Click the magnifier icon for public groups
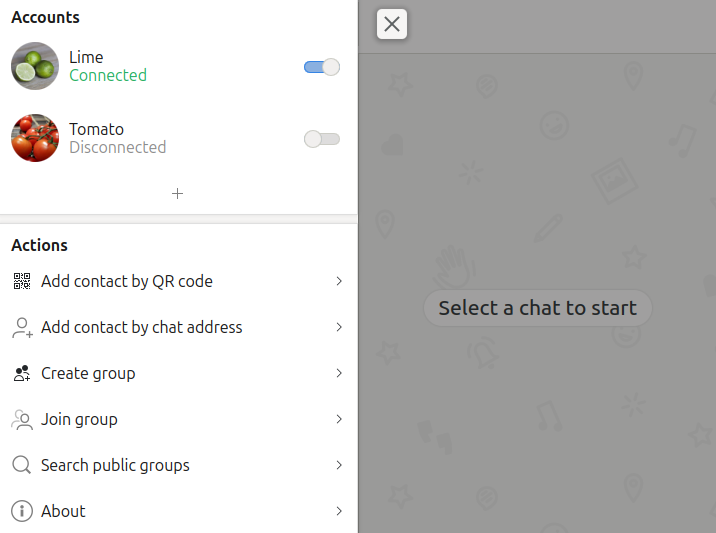Viewport: 716px width, 533px height. click(22, 465)
